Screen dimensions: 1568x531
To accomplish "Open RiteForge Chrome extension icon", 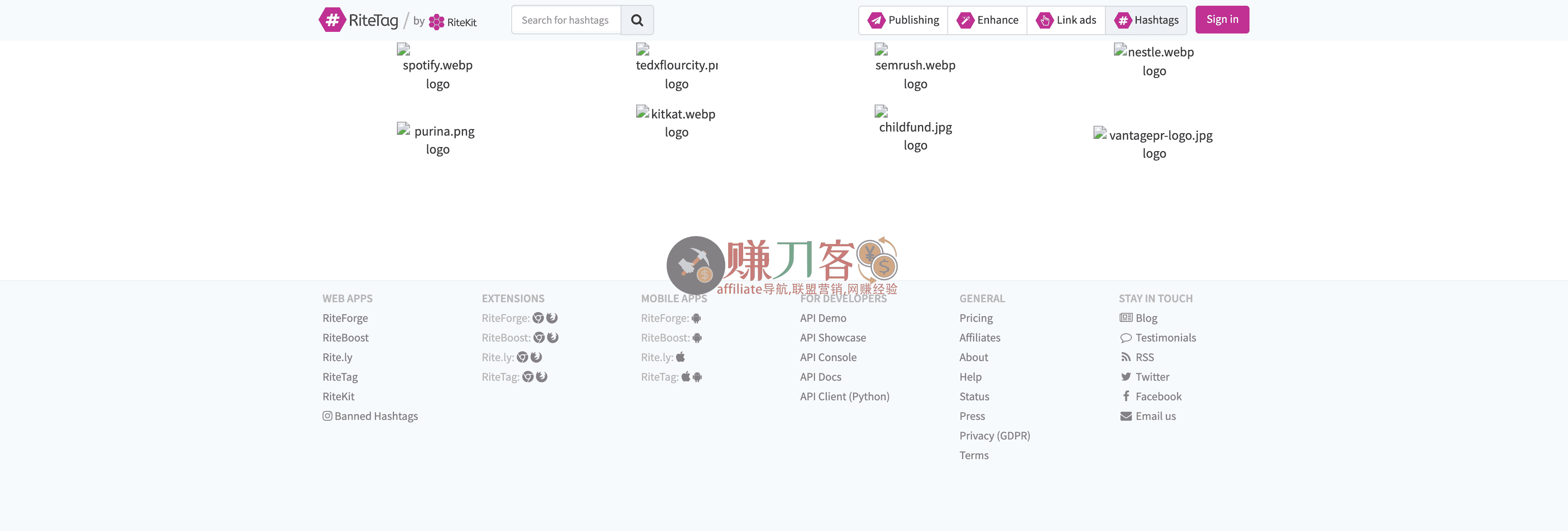I will coord(538,318).
